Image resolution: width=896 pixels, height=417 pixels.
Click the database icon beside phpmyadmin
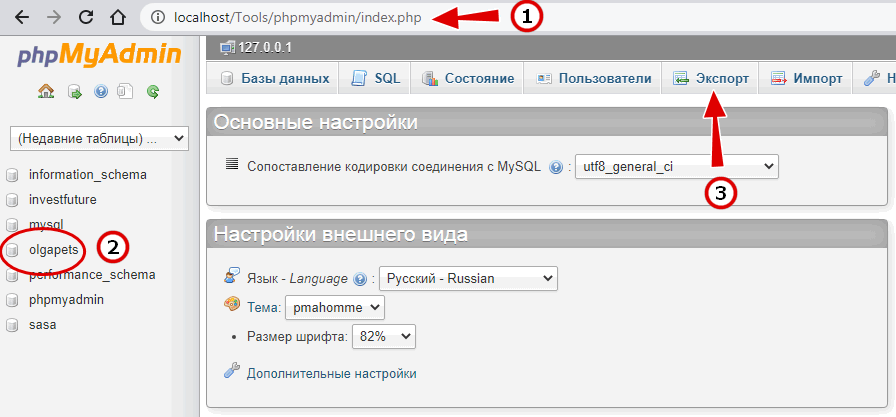pyautogui.click(x=11, y=300)
